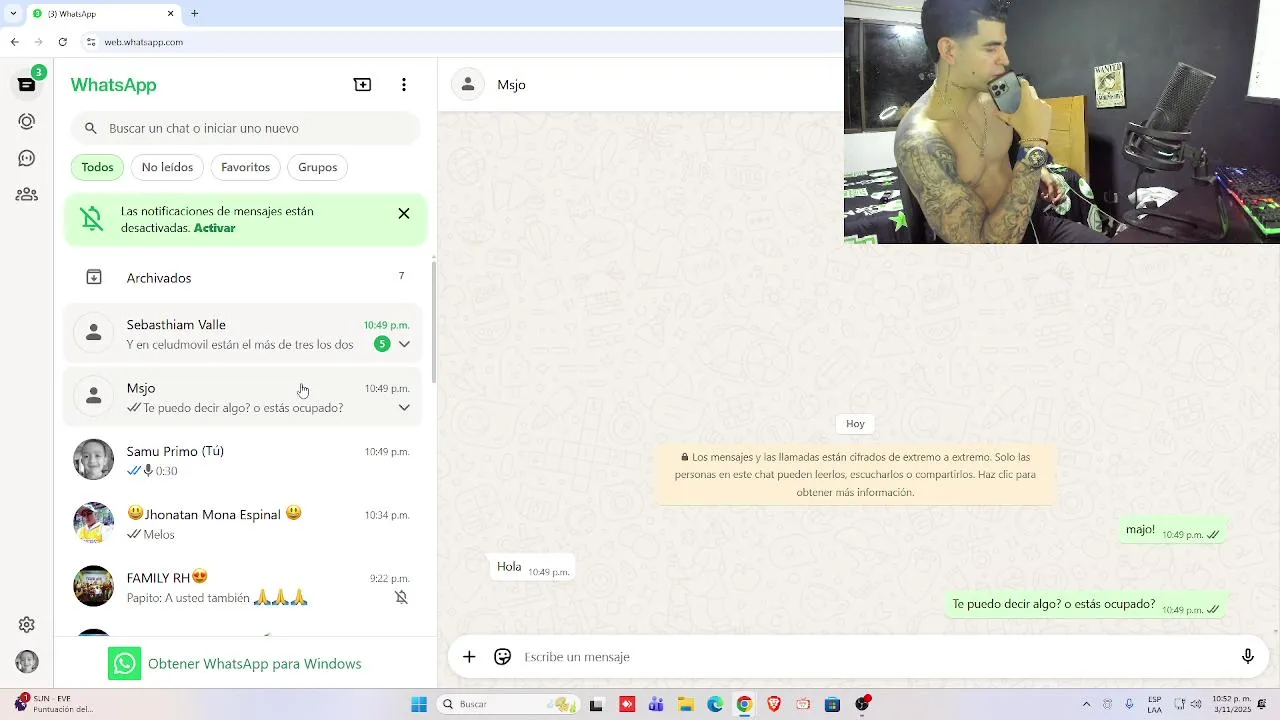1280x720 pixels.
Task: Open Chrome from taskbar
Action: click(744, 705)
